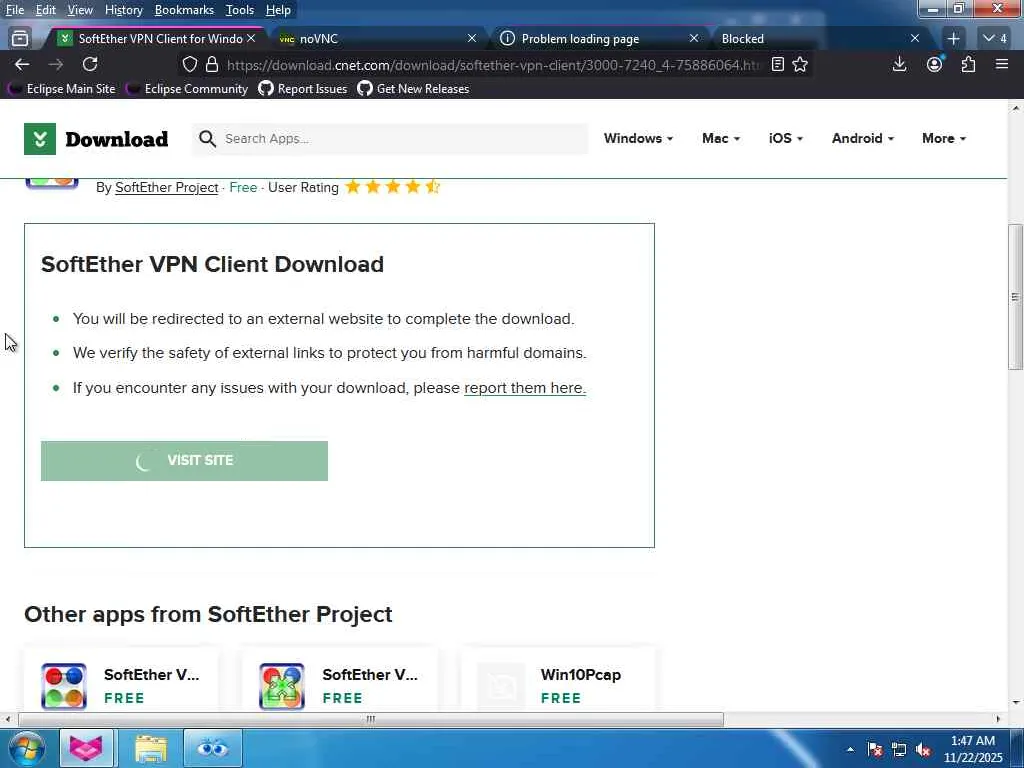Open the downloads panel arrow icon
This screenshot has width=1024, height=768.
[899, 64]
